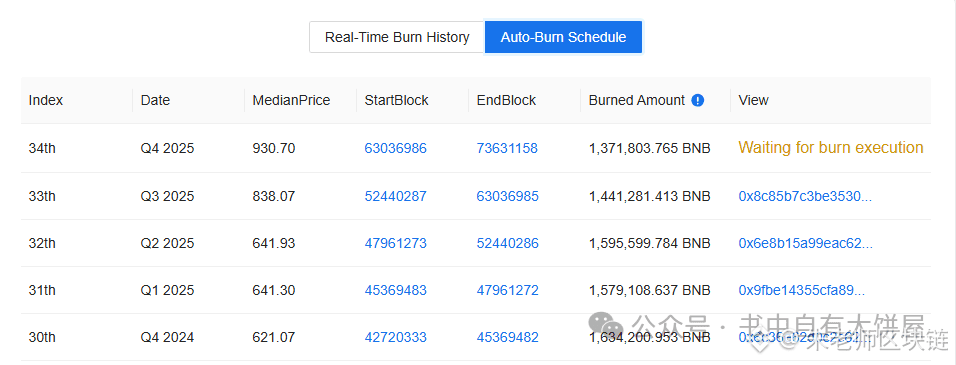Image resolution: width=956 pixels, height=365 pixels.
Task: Open end block 45369482 link
Action: pos(508,337)
